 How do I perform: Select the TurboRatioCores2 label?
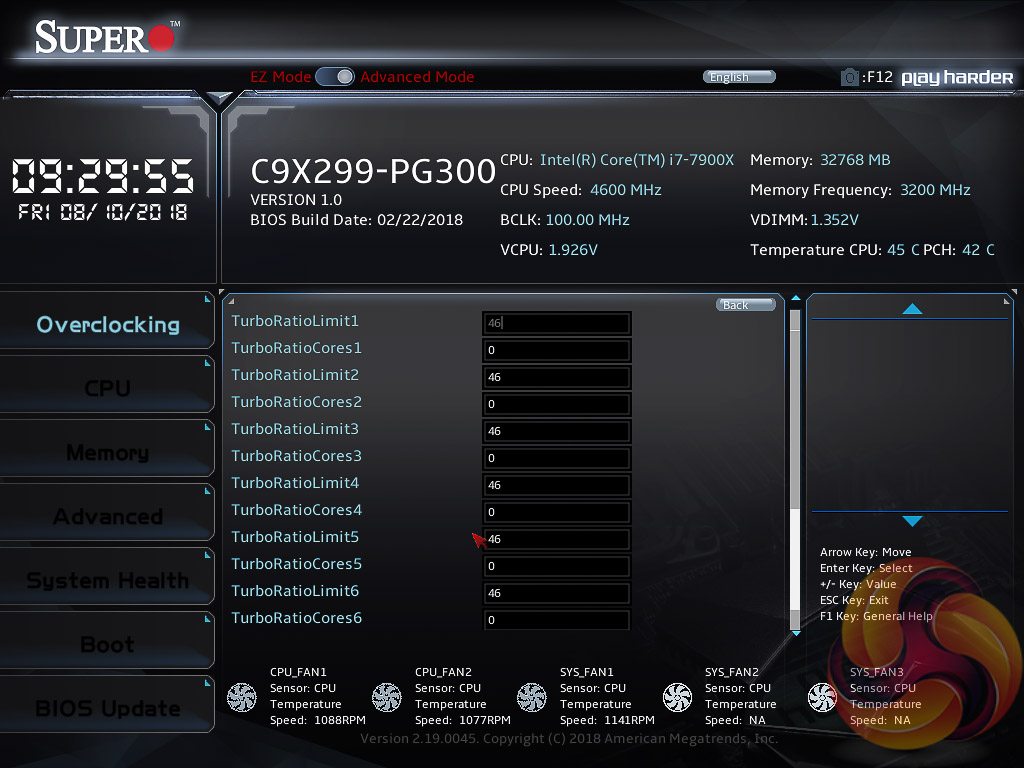(296, 402)
